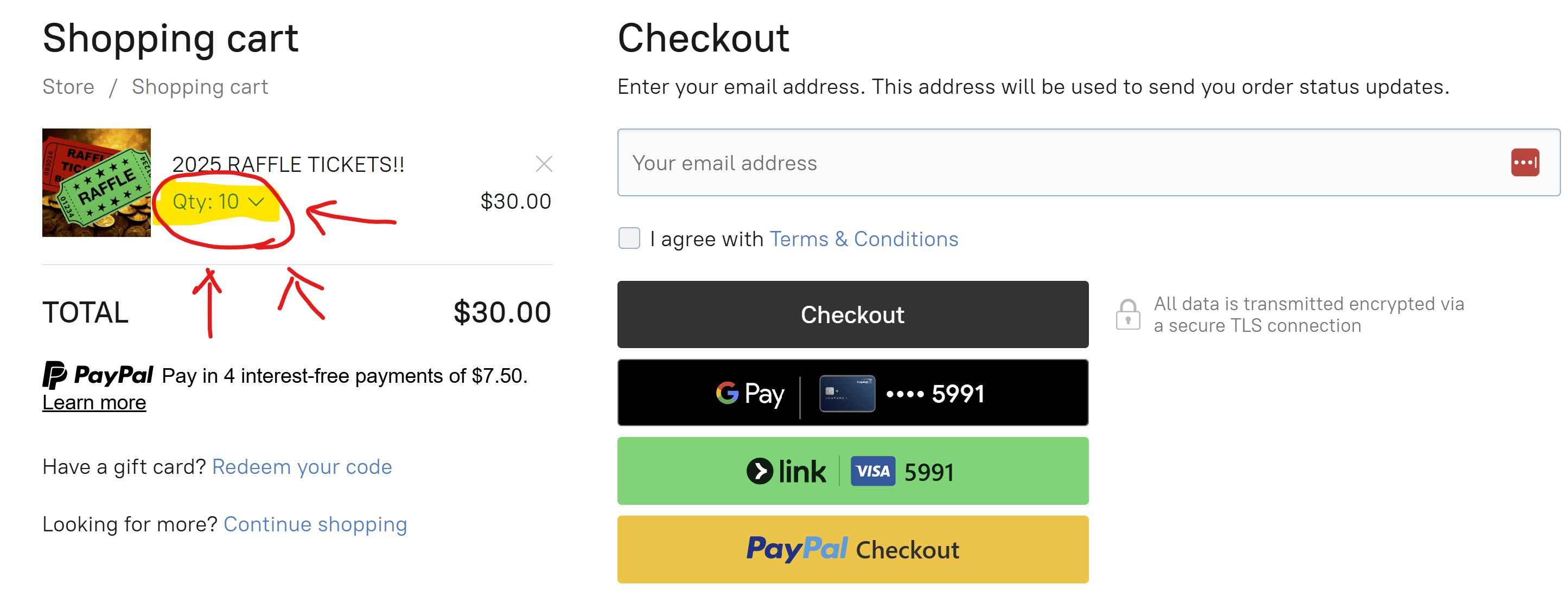The image size is (1568, 591).
Task: Remove raffle tickets with the X icon
Action: pos(544,164)
